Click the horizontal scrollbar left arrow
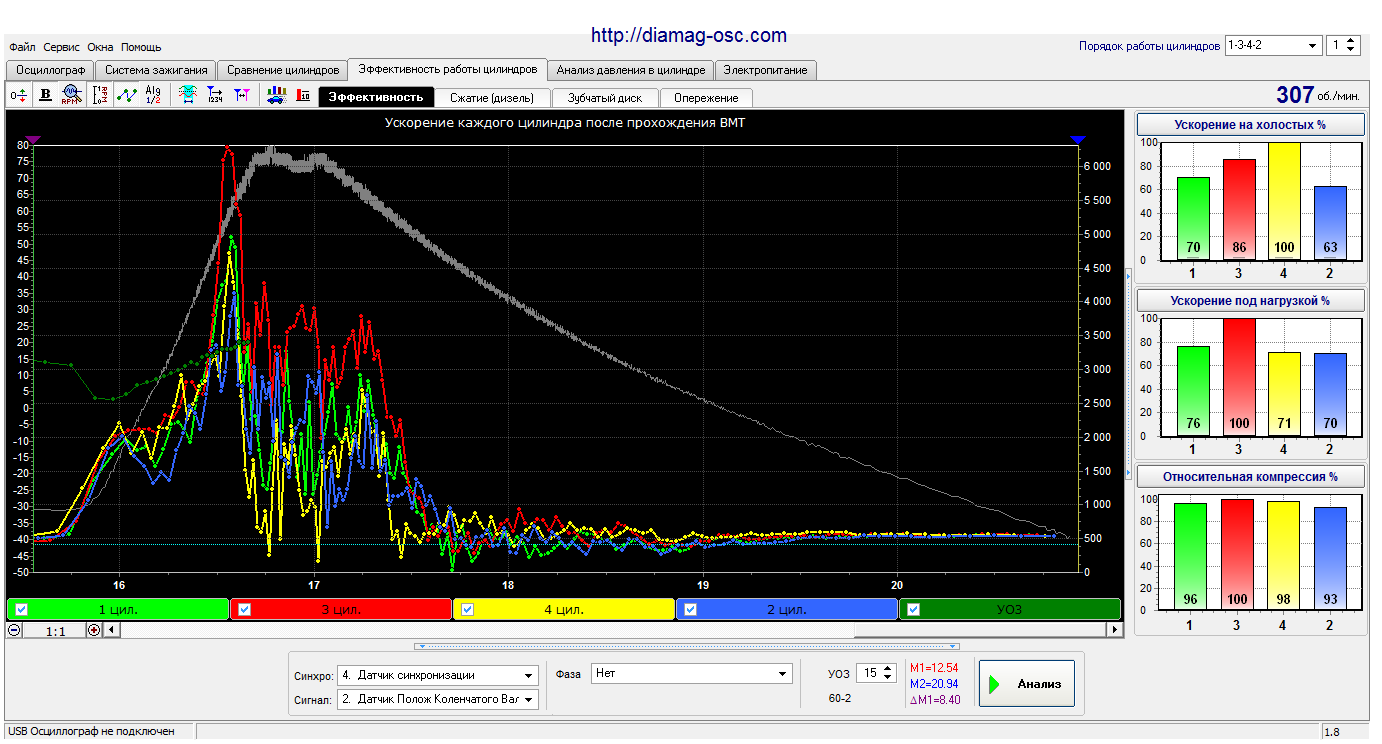 tap(112, 630)
